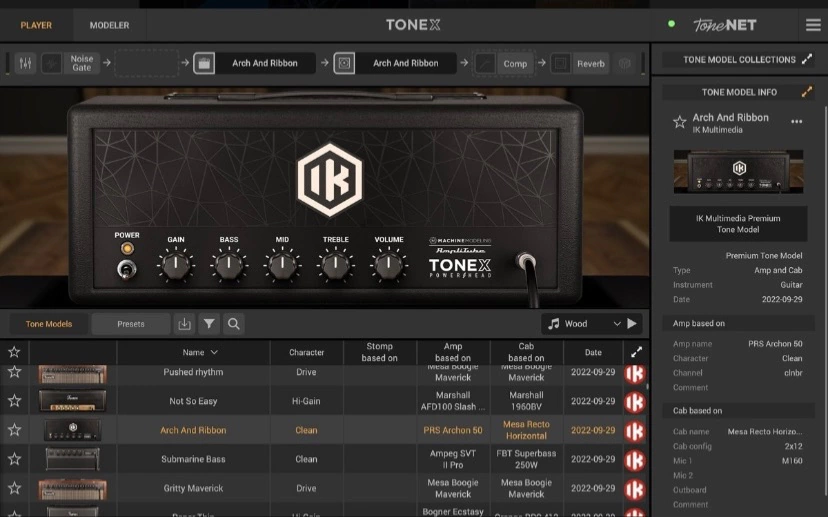Click the cabinet icon in signal chain

pos(344,63)
